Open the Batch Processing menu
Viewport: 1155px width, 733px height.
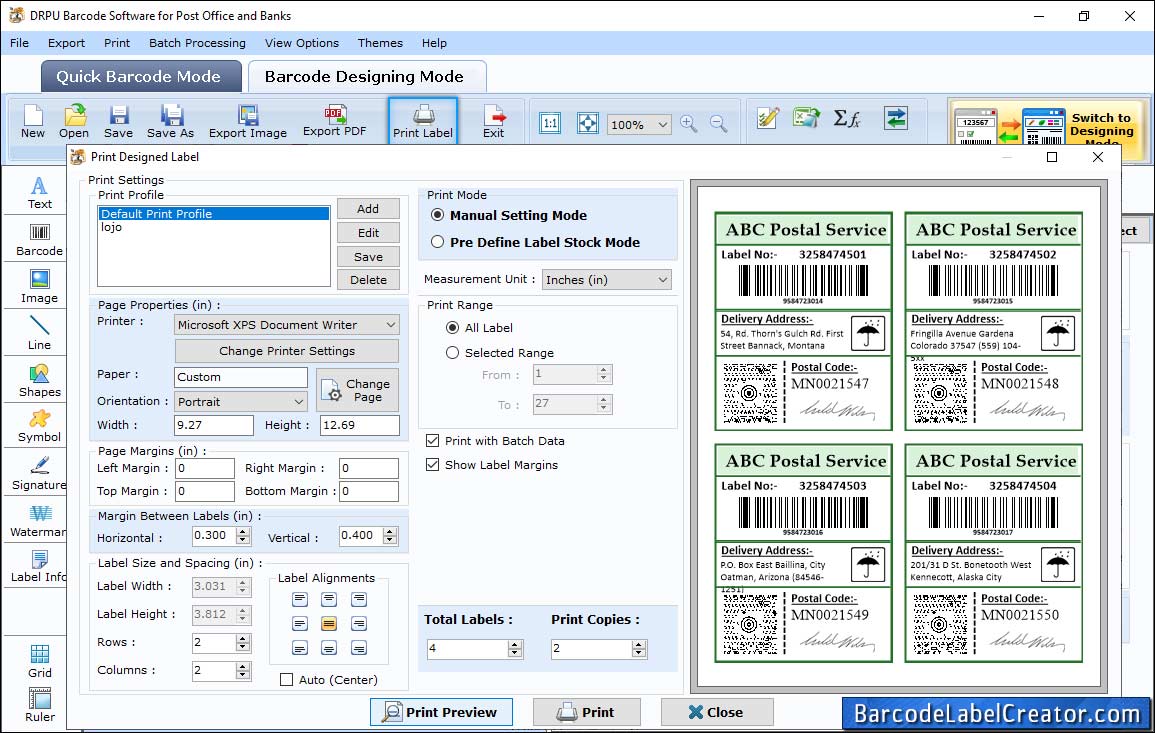(197, 43)
